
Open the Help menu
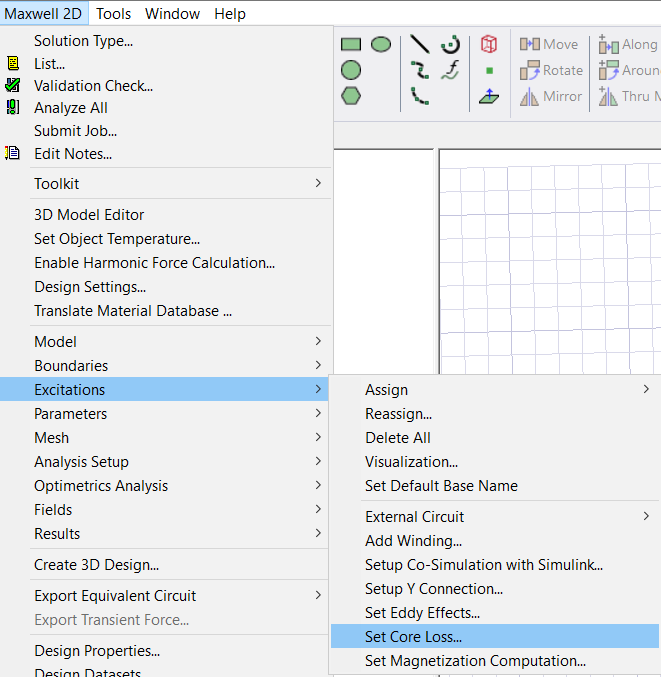(230, 14)
